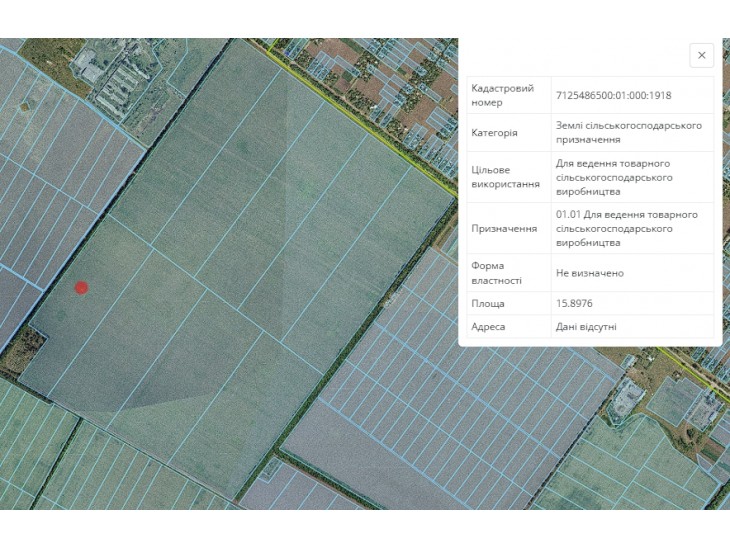Viewport: 730px width, 547px height.
Task: Click cadastral number 7125486500:01:000:1918
Action: (x=613, y=95)
